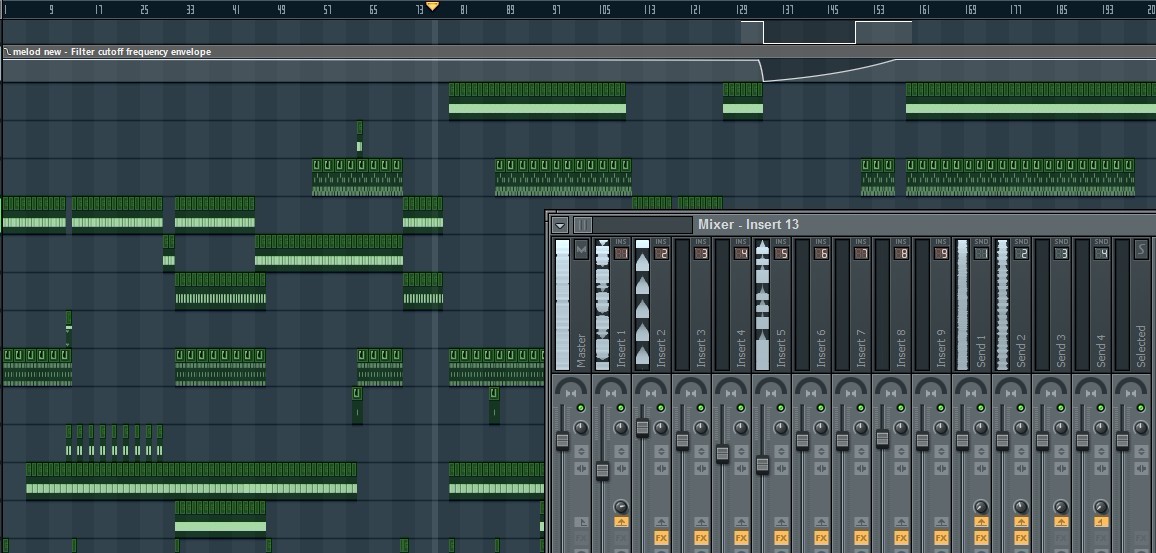Open the mixer options menu arrow
This screenshot has height=553, width=1156.
coord(560,225)
